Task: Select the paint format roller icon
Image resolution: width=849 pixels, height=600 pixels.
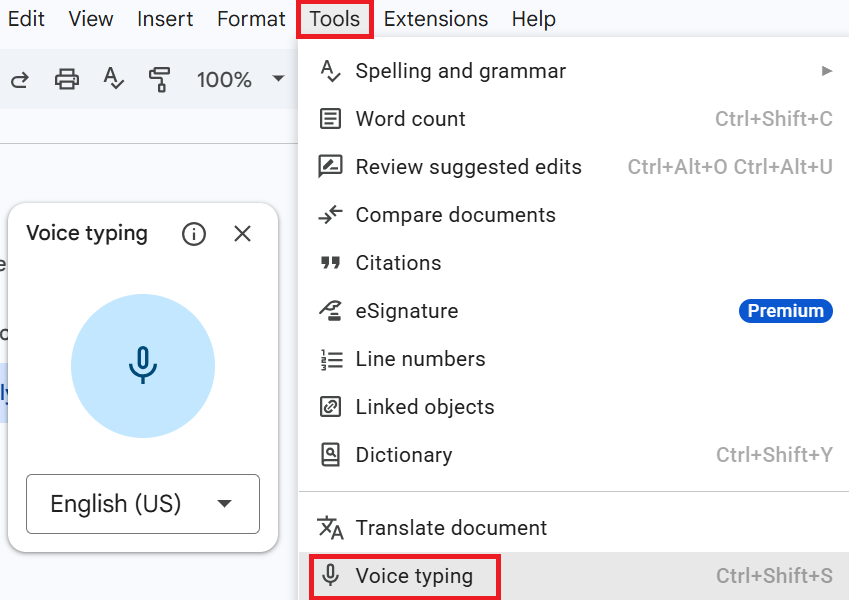Action: pos(160,79)
